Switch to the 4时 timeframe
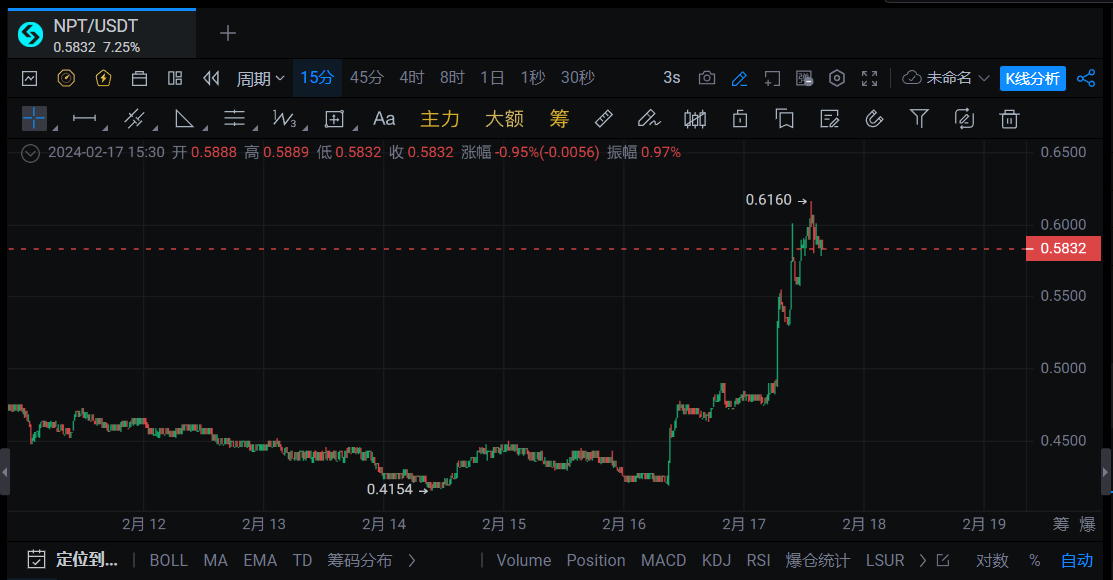 point(411,78)
